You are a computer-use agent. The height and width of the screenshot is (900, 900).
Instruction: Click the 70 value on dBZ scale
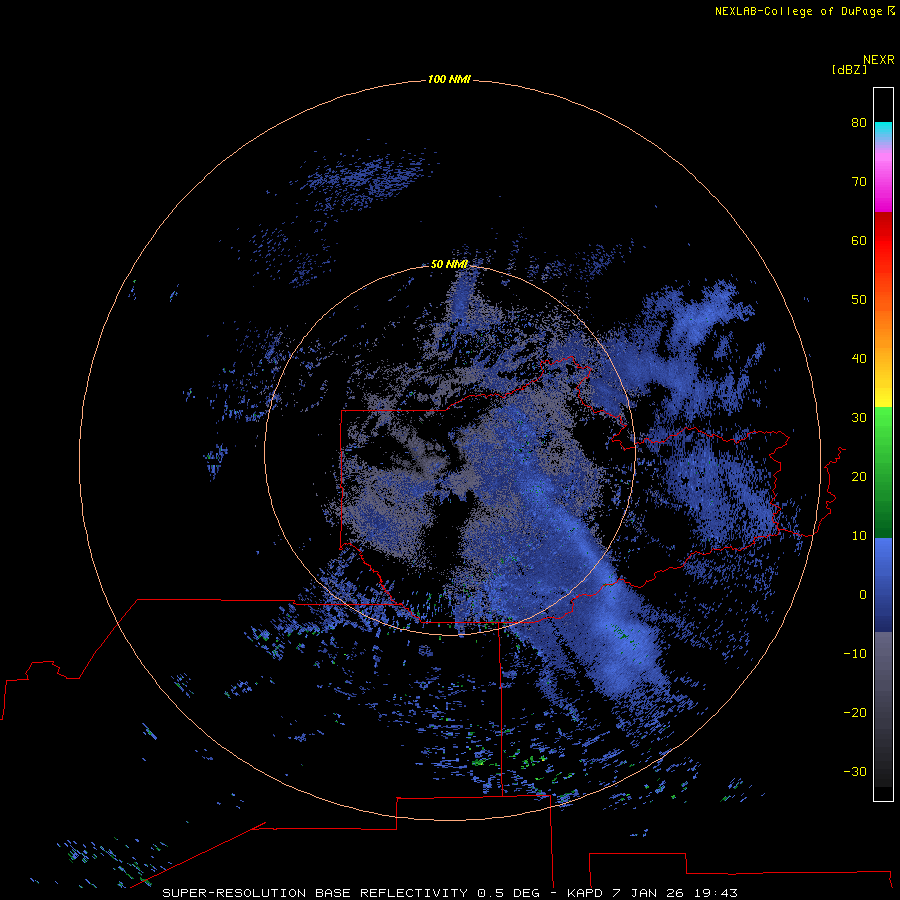coord(859,181)
